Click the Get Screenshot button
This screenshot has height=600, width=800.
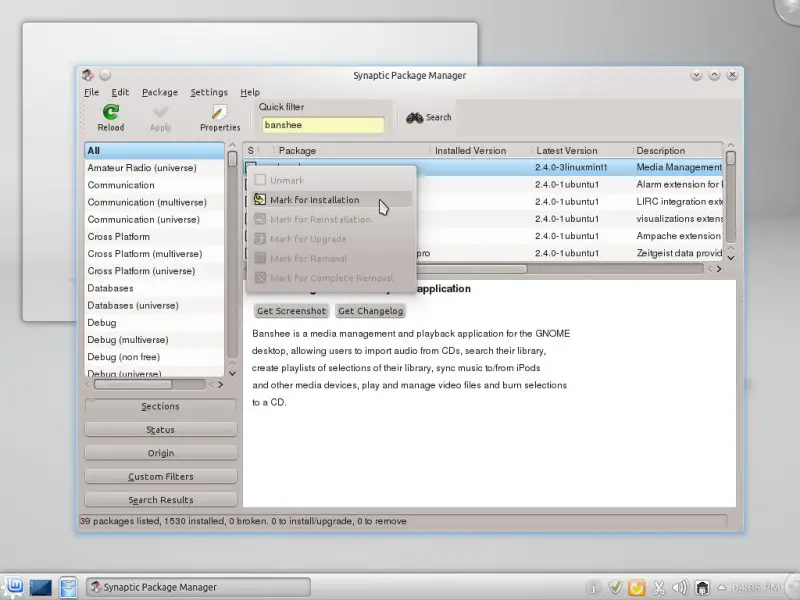point(291,311)
